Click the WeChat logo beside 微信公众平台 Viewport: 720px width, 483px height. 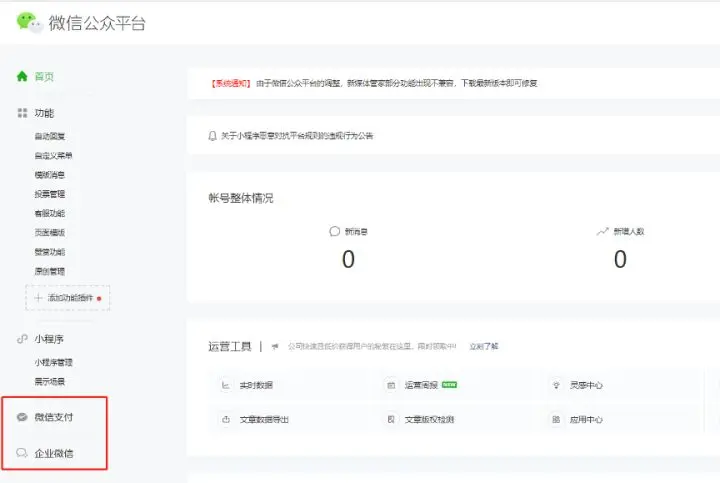pyautogui.click(x=30, y=22)
